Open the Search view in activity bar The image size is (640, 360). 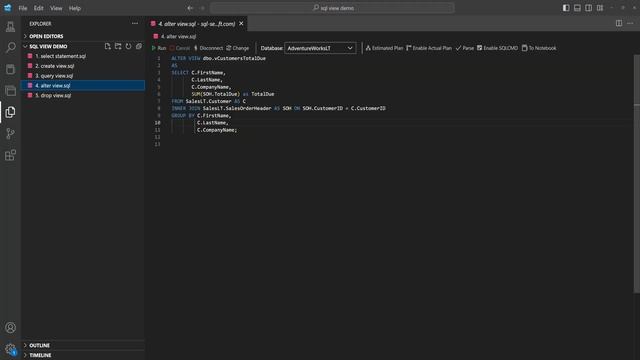(11, 48)
